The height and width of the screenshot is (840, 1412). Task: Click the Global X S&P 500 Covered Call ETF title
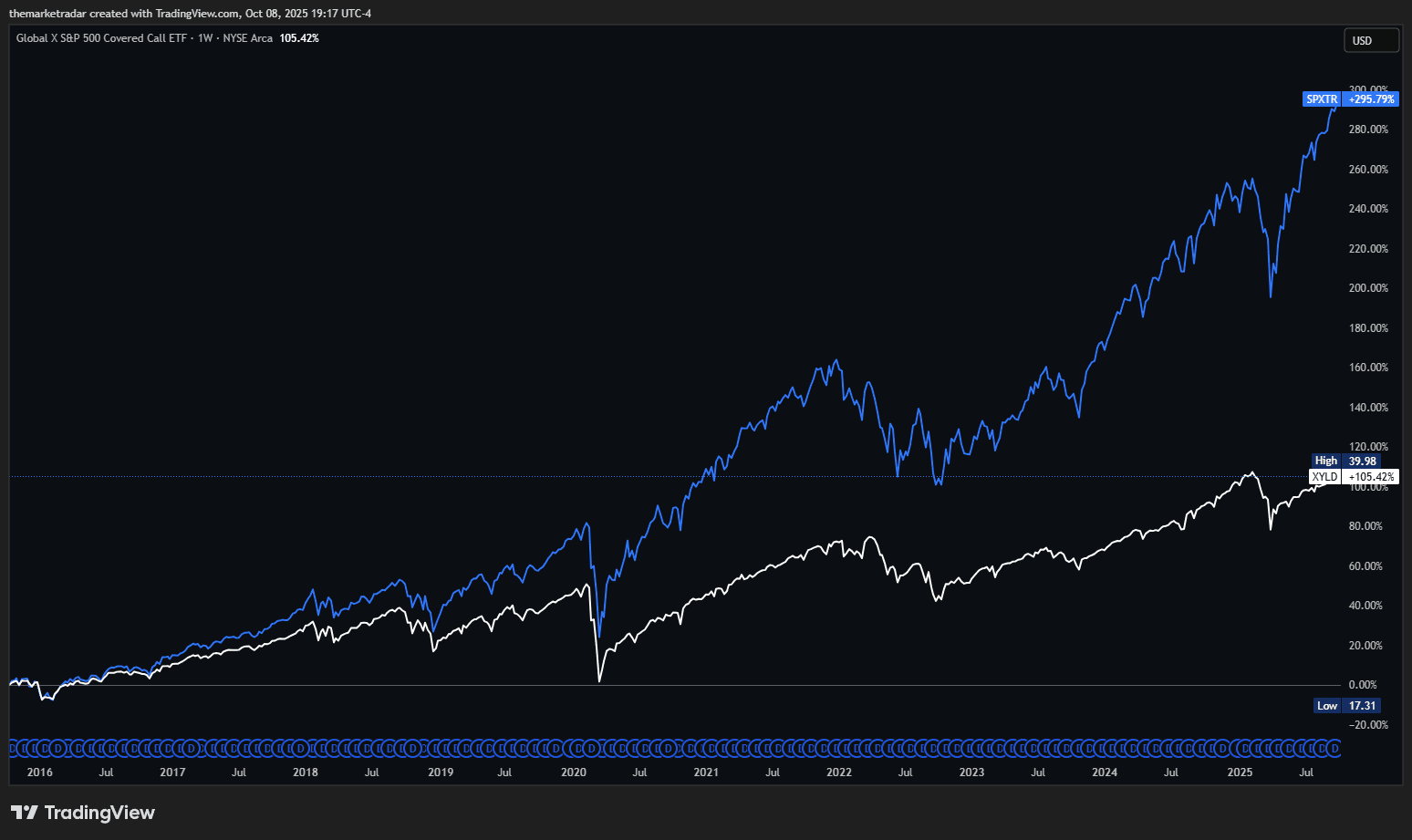(101, 38)
